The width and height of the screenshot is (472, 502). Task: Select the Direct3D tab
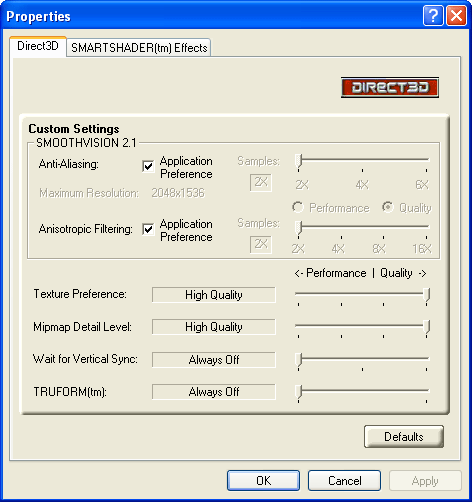[38, 46]
